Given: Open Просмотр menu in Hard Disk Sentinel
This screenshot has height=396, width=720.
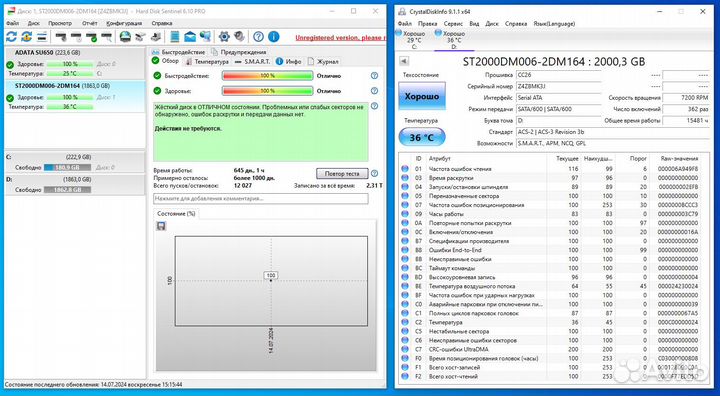Looking at the screenshot, I should click(60, 23).
